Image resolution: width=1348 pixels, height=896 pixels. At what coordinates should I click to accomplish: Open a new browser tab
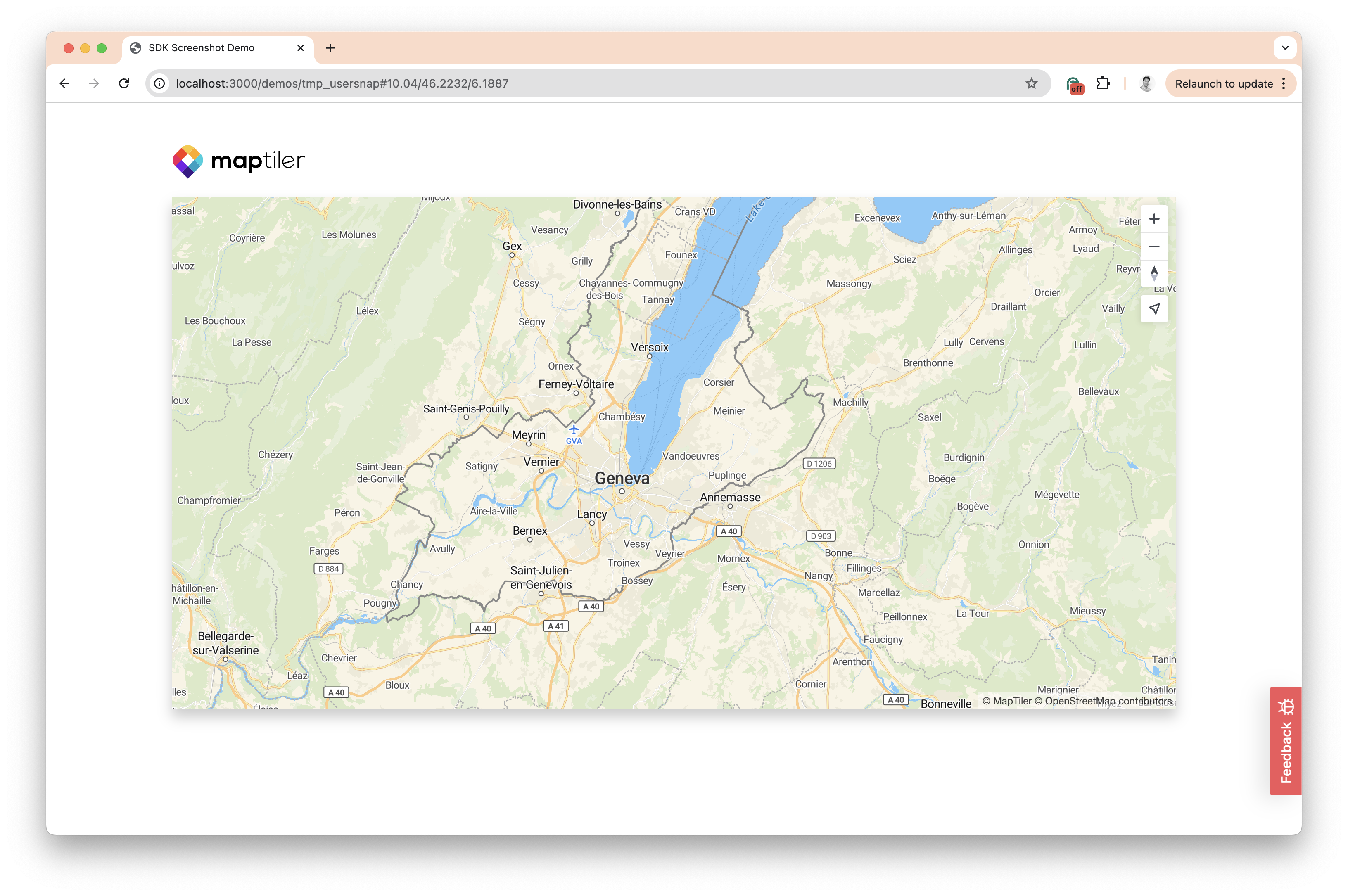click(x=330, y=48)
